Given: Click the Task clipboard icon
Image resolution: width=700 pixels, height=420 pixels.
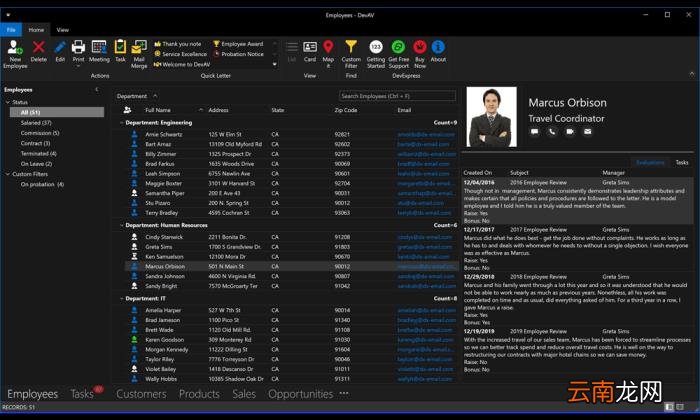Looking at the screenshot, I should [120, 47].
